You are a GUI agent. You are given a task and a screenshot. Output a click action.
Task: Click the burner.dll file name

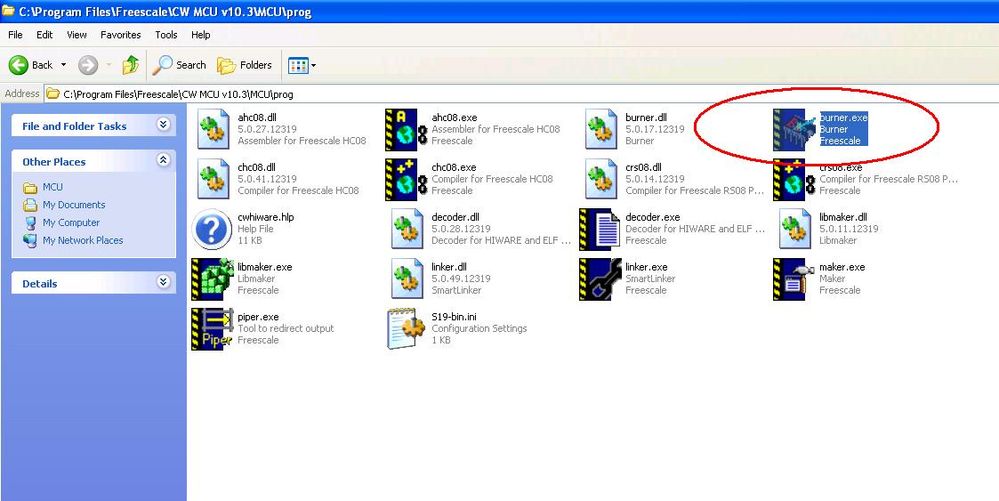pyautogui.click(x=646, y=117)
